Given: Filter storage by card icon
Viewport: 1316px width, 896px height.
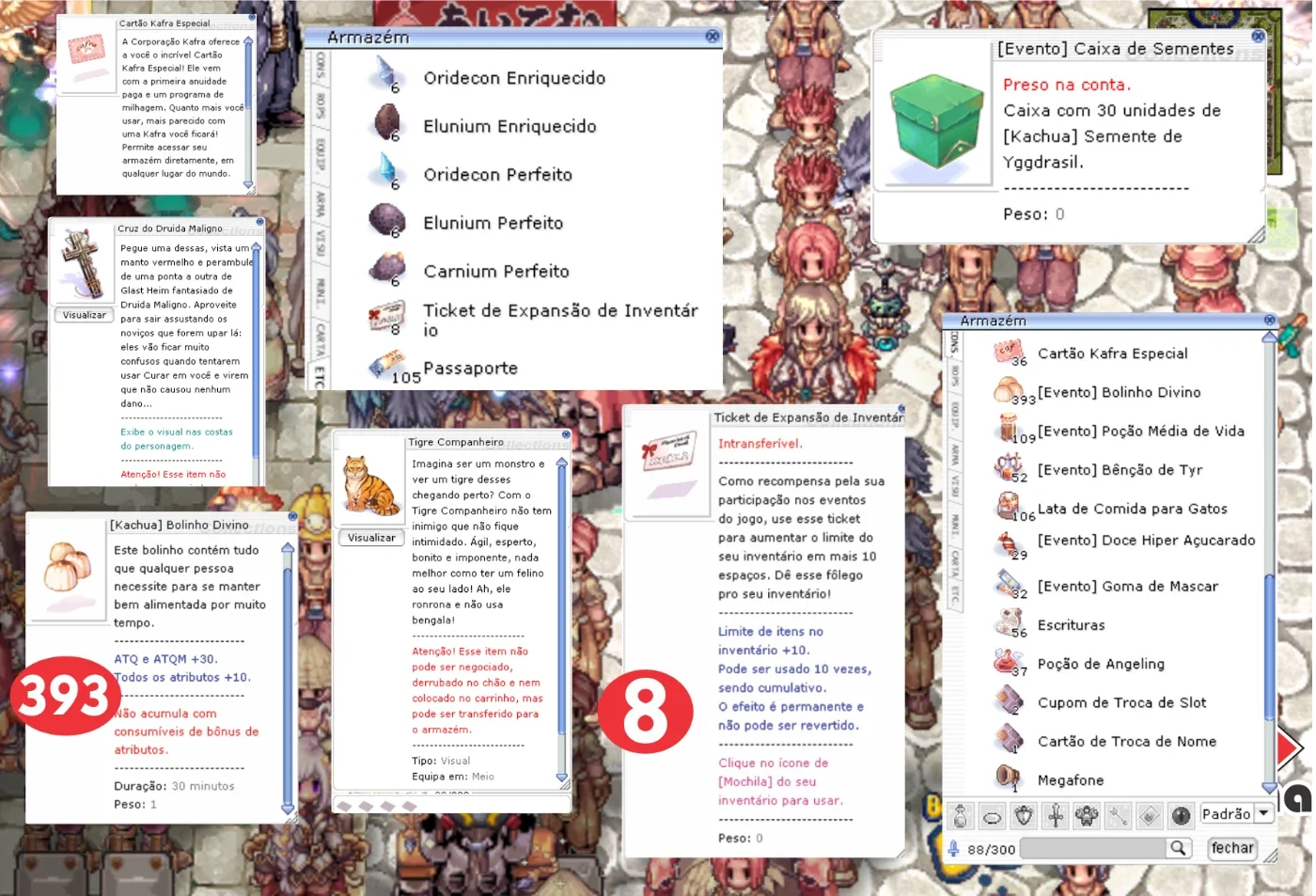Looking at the screenshot, I should (x=1150, y=816).
